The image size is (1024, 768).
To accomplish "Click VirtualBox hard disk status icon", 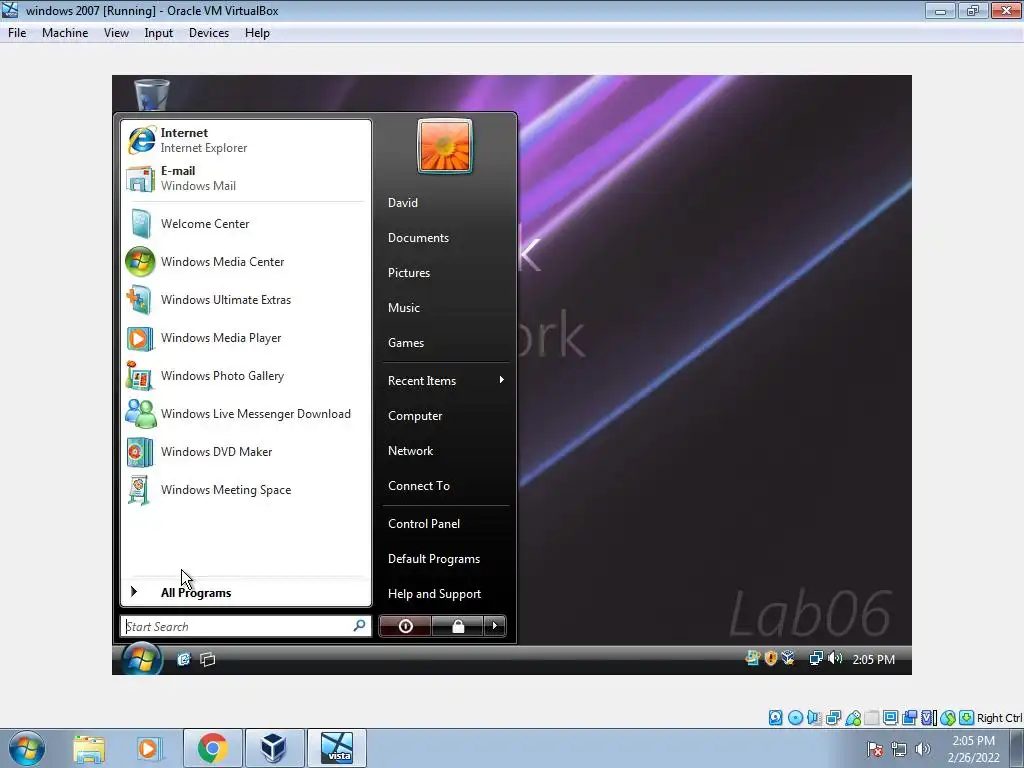I will (775, 718).
